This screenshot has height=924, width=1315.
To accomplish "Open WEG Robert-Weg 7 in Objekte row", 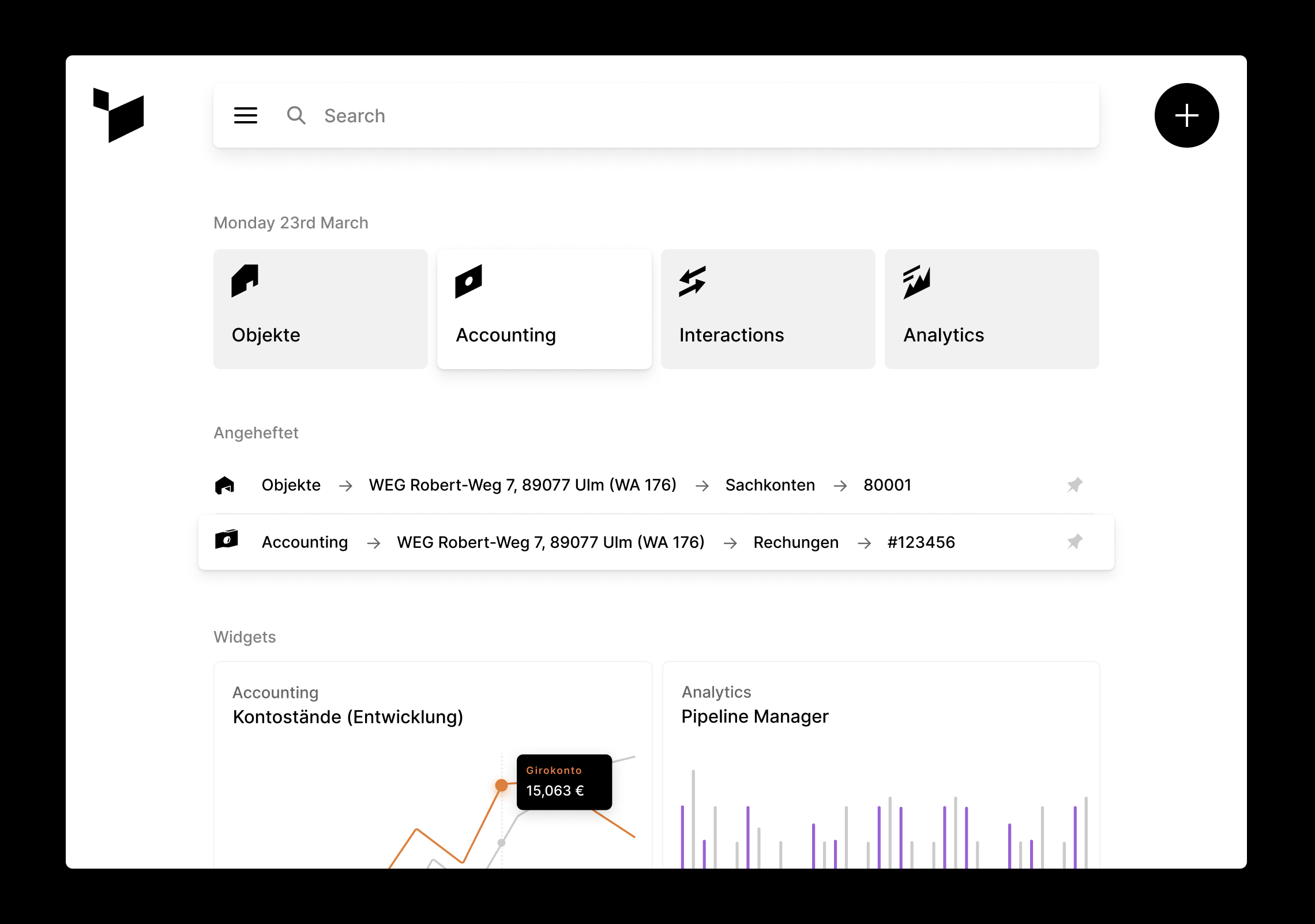I will pyautogui.click(x=523, y=485).
